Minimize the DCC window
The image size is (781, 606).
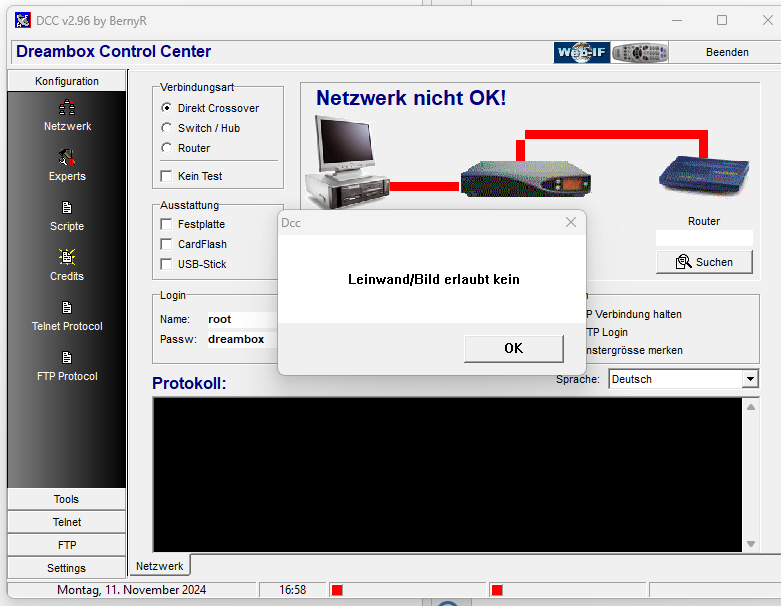(676, 20)
